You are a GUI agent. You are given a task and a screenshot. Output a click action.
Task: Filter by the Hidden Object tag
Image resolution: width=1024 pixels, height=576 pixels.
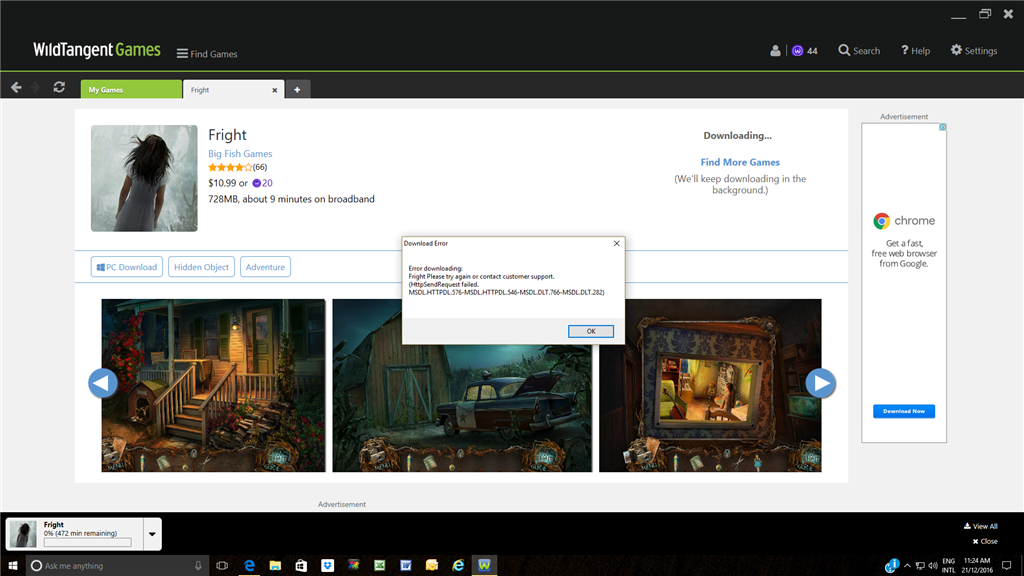pyautogui.click(x=201, y=266)
